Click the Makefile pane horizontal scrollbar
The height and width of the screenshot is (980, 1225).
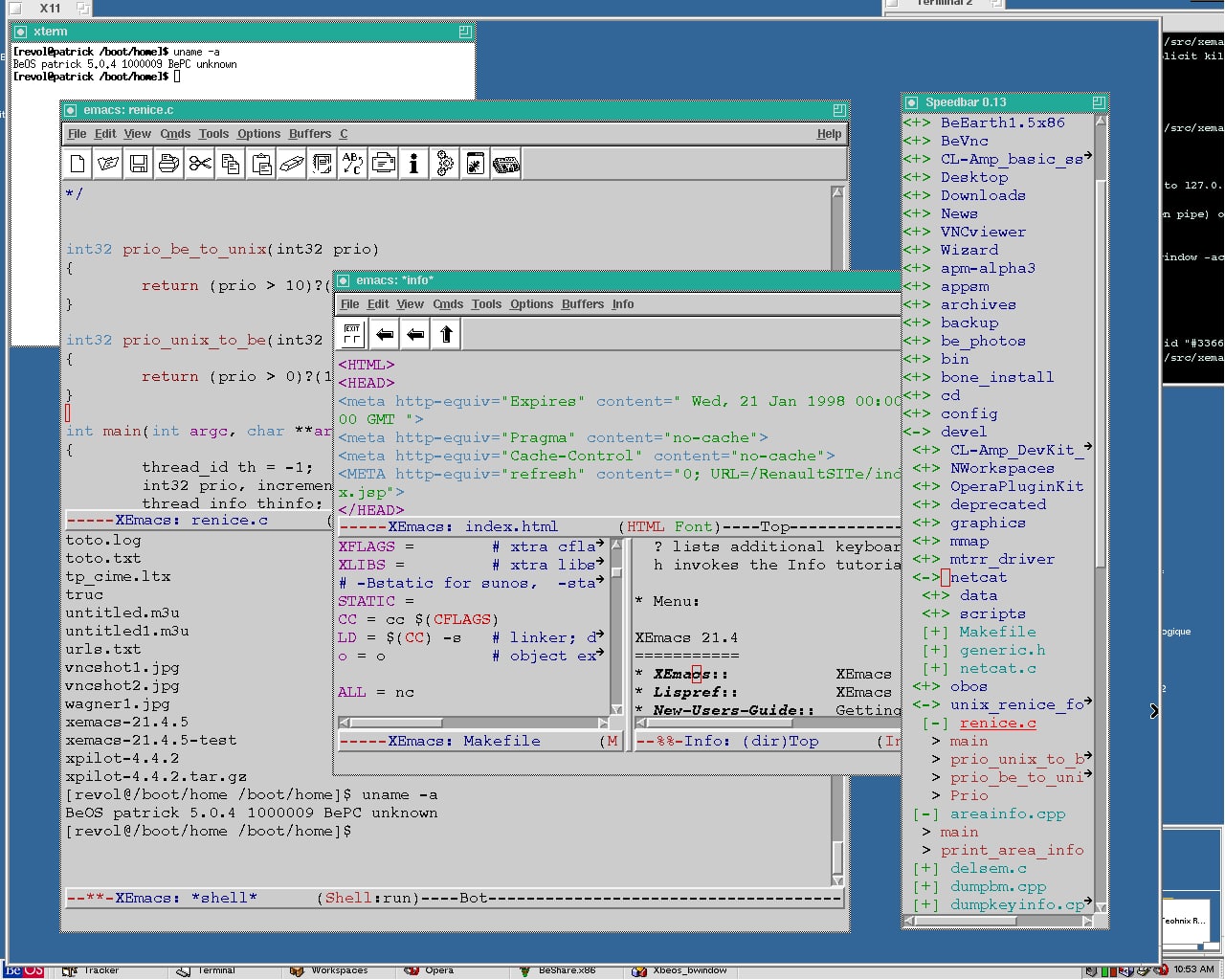pos(473,723)
